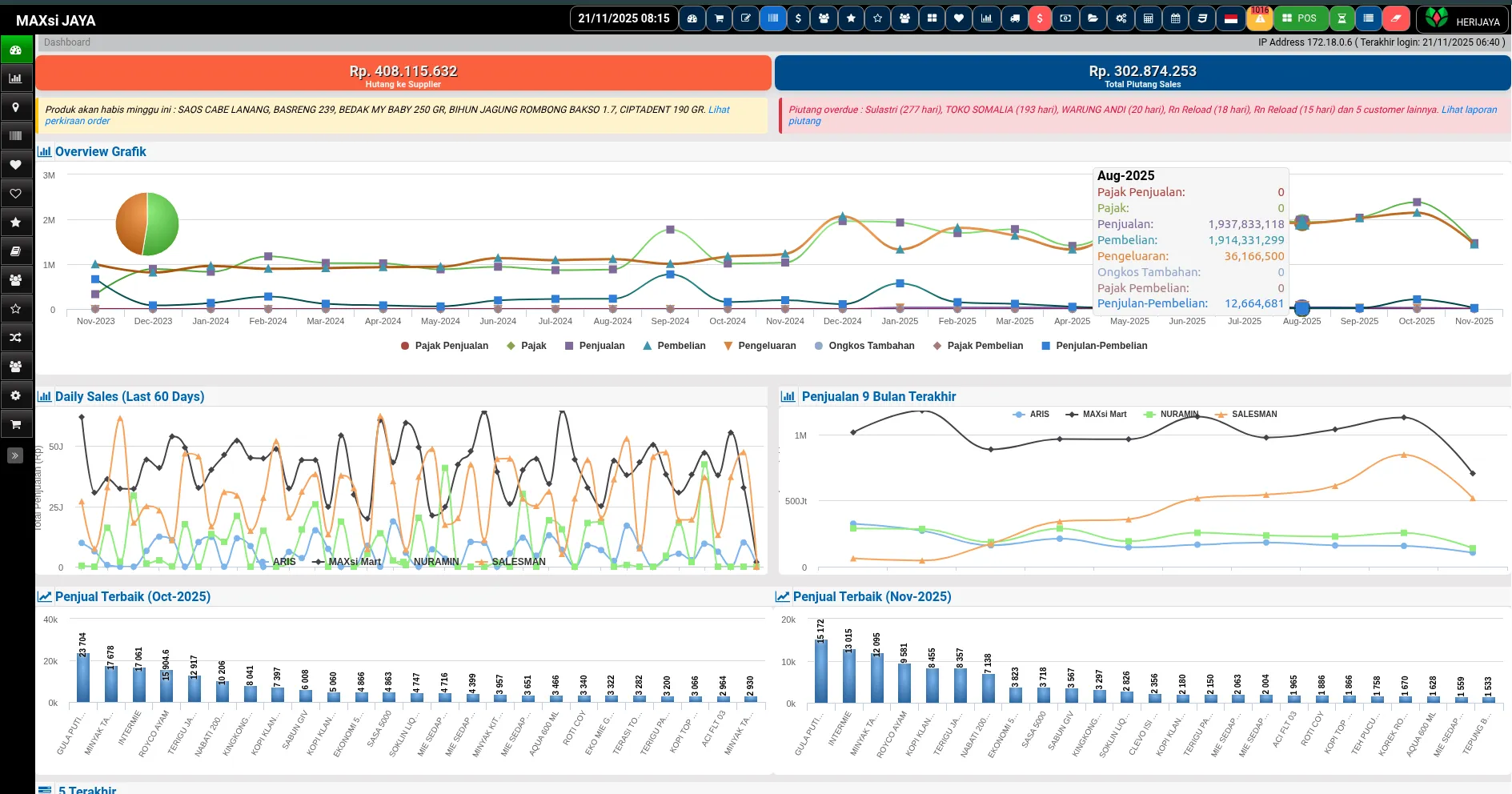Open the shopping cart icon in top toolbar
The width and height of the screenshot is (1512, 794).
719,18
